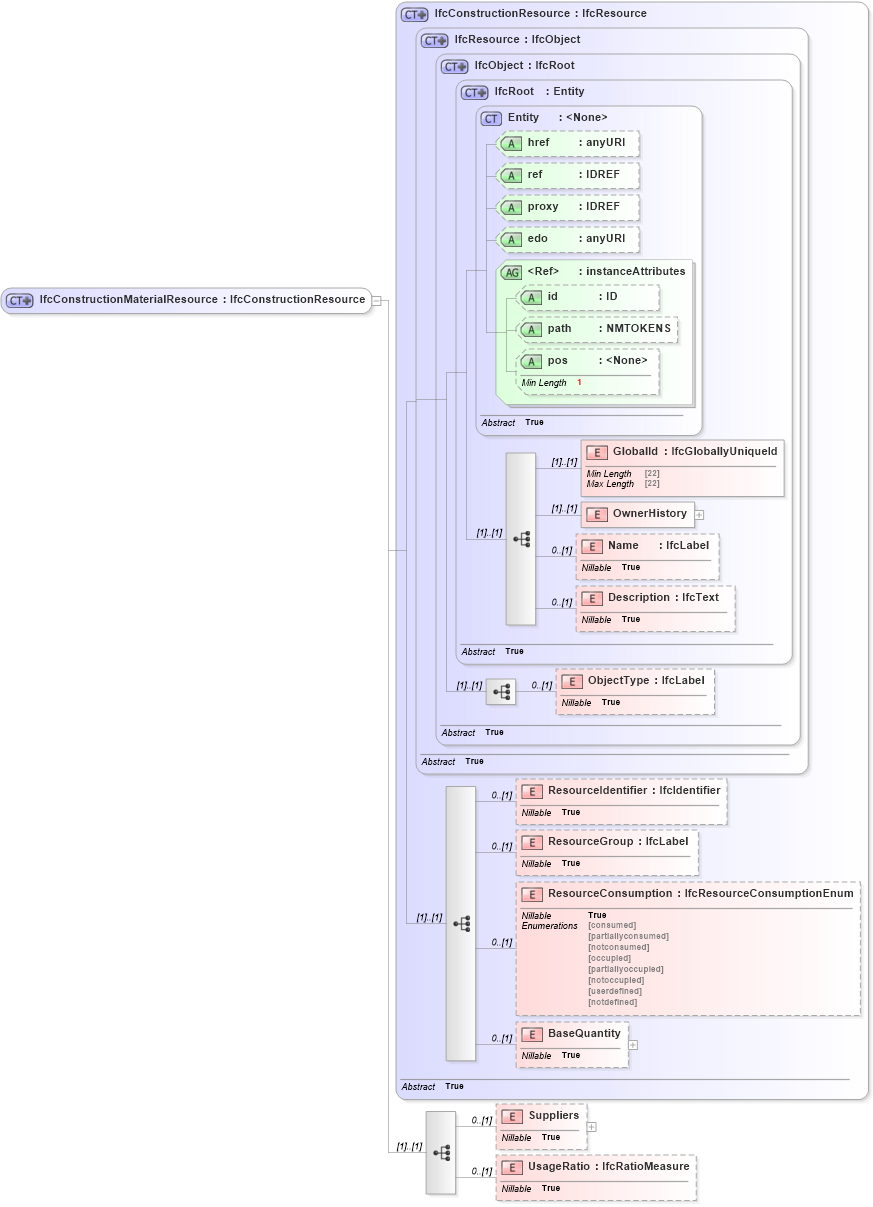Select the ResourceIdentifier element header
The height and width of the screenshot is (1207, 873).
[620, 790]
